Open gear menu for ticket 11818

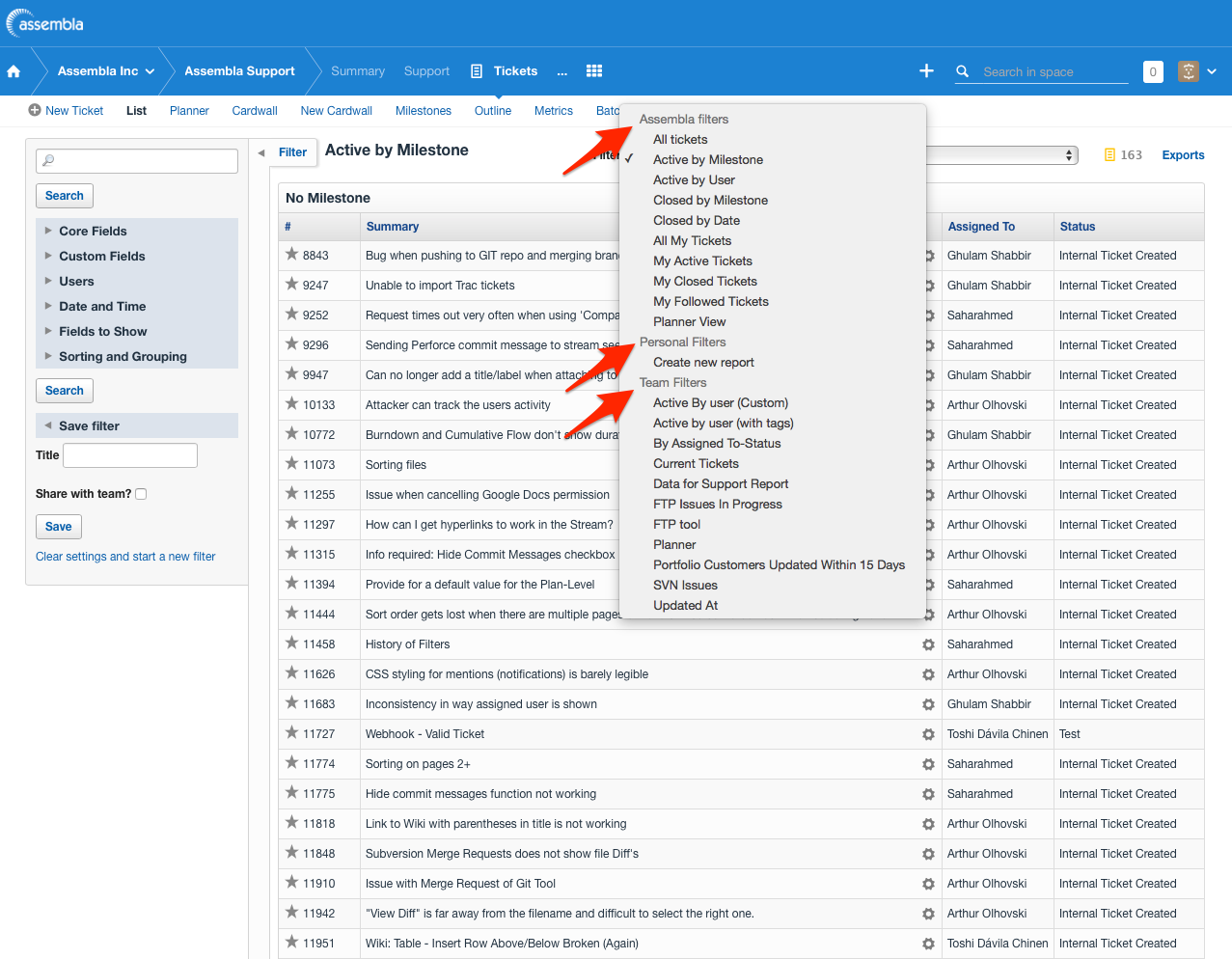click(x=928, y=824)
